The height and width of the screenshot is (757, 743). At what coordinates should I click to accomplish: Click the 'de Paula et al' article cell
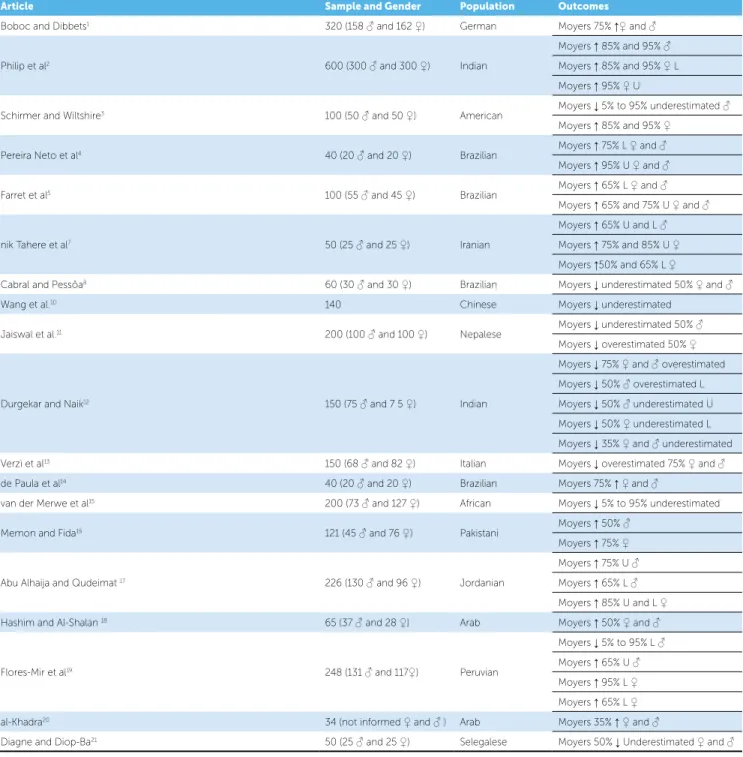tap(34, 483)
